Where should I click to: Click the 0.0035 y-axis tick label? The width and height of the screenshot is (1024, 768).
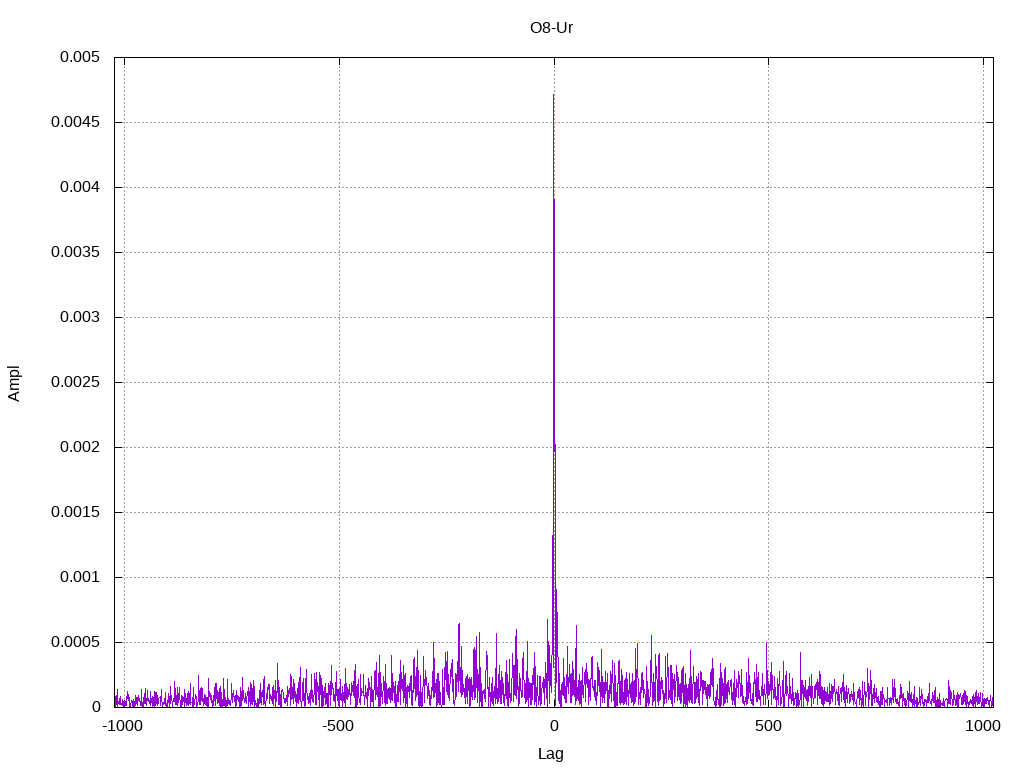pos(75,252)
